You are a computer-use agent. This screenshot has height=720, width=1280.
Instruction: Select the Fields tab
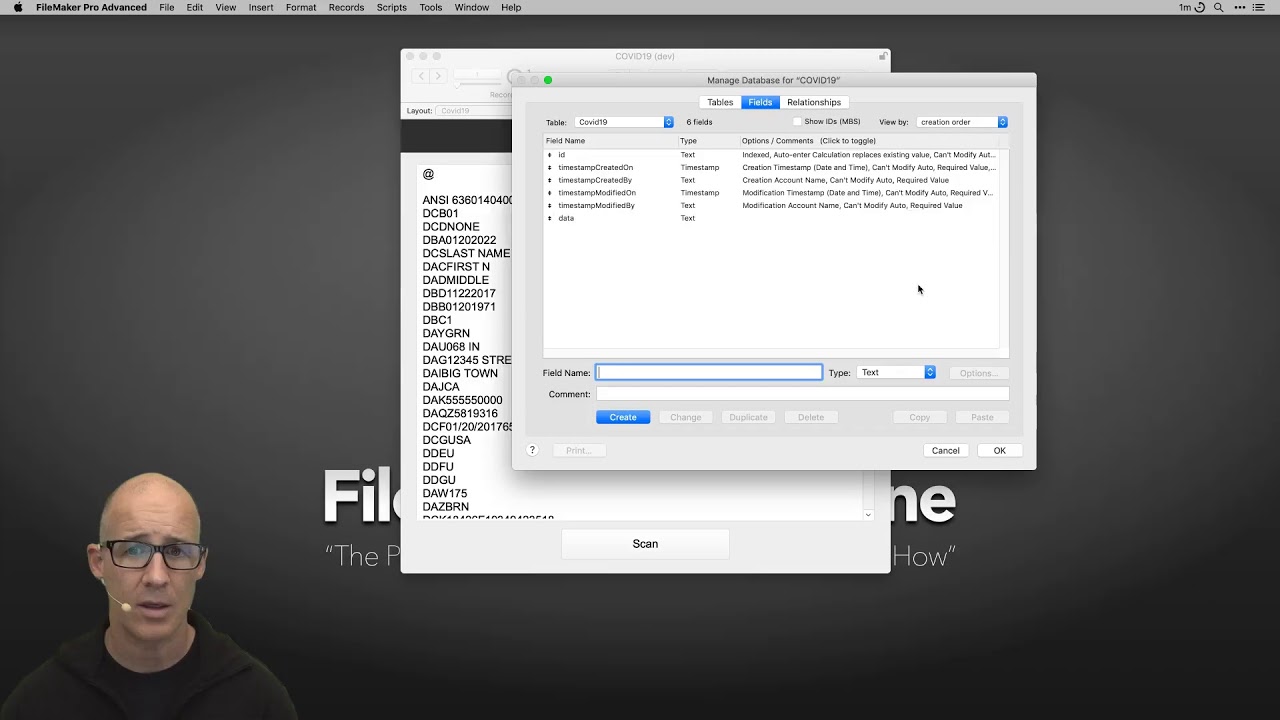[x=760, y=102]
